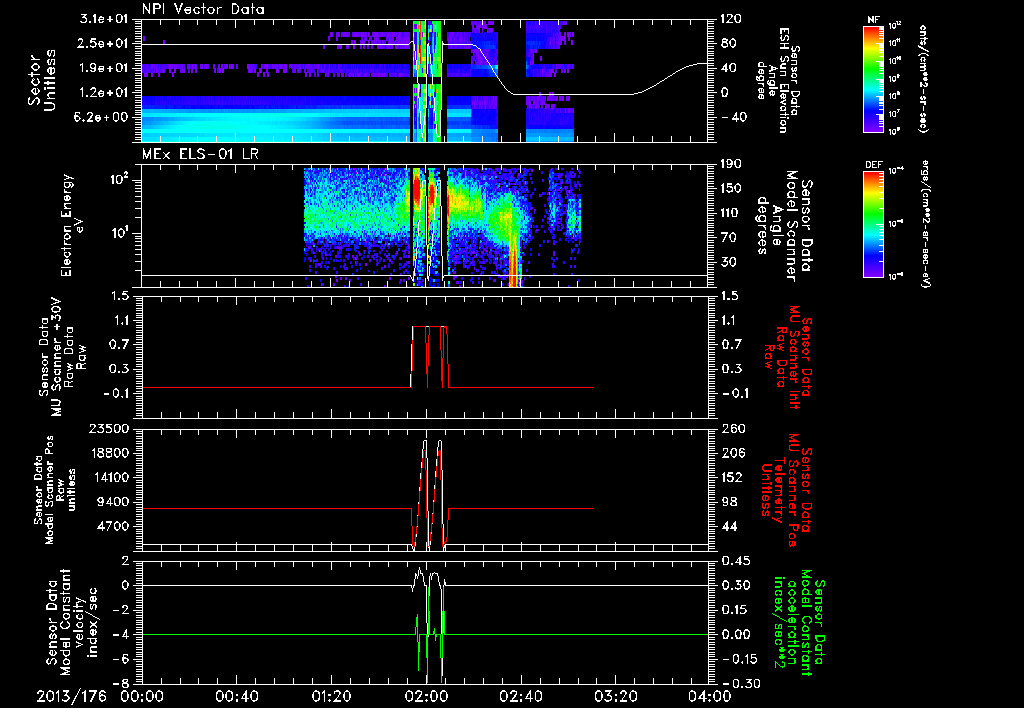Click the 'Electron Energy eV' axis label
Screen dimensions: 1024x708
coord(74,225)
